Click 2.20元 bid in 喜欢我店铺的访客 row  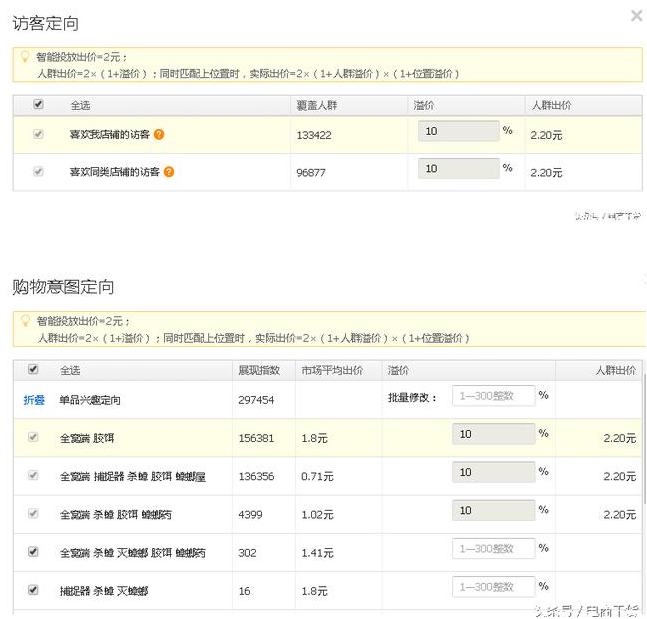546,135
